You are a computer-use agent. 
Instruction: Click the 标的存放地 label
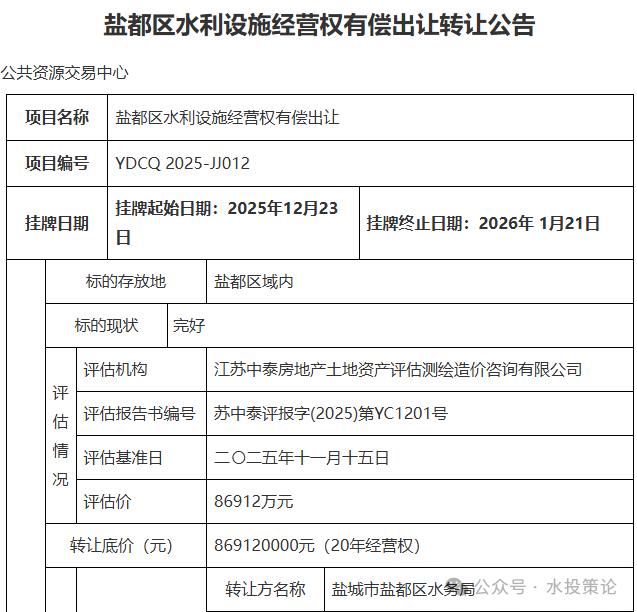[x=126, y=282]
